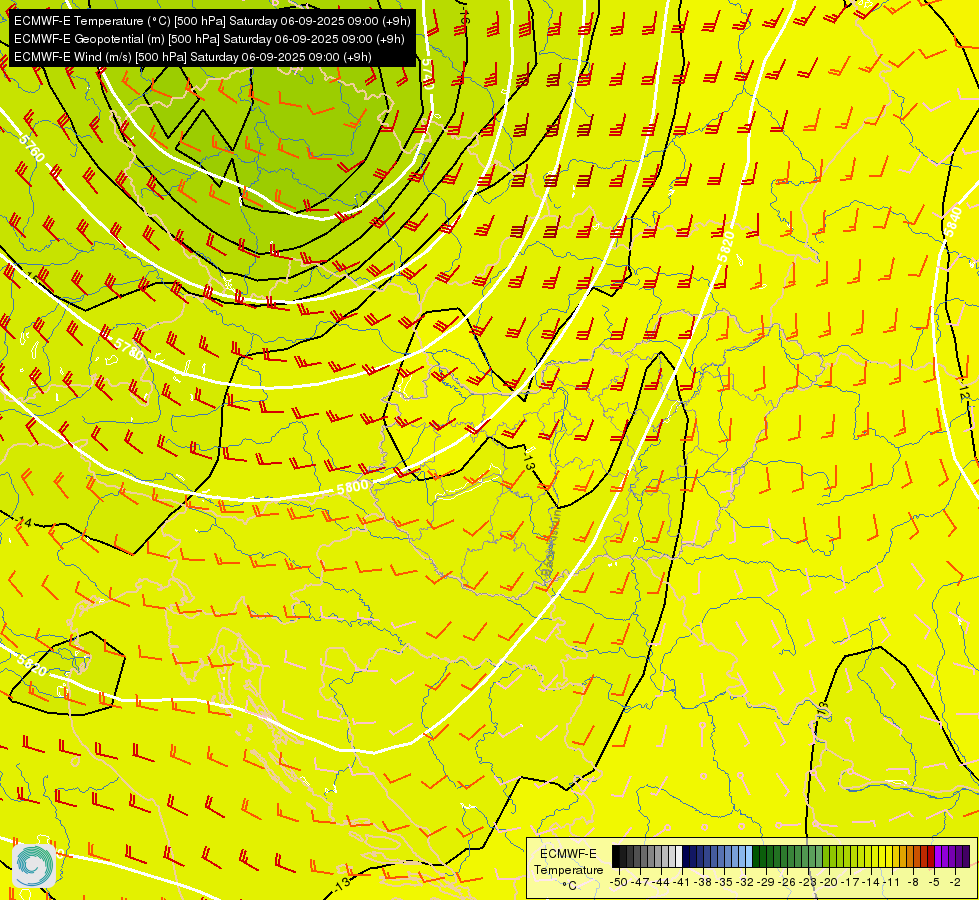
Task: Click the 5800 geopotential contour label
Action: pyautogui.click(x=352, y=487)
